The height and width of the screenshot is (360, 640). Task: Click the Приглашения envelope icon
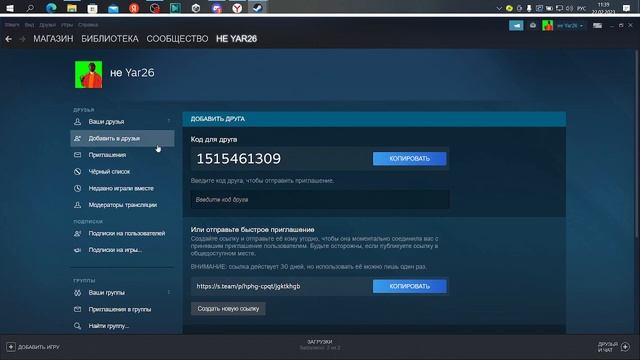pyautogui.click(x=78, y=155)
